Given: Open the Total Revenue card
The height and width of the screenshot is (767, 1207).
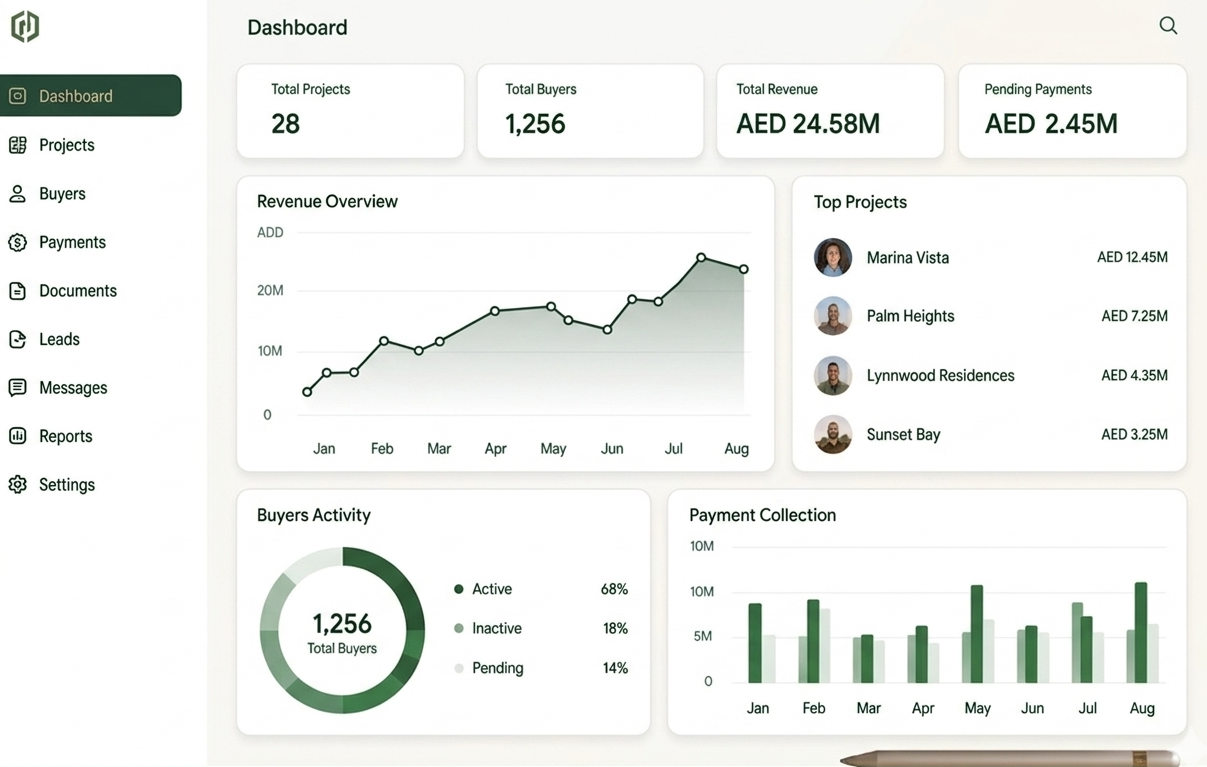Looking at the screenshot, I should [830, 111].
